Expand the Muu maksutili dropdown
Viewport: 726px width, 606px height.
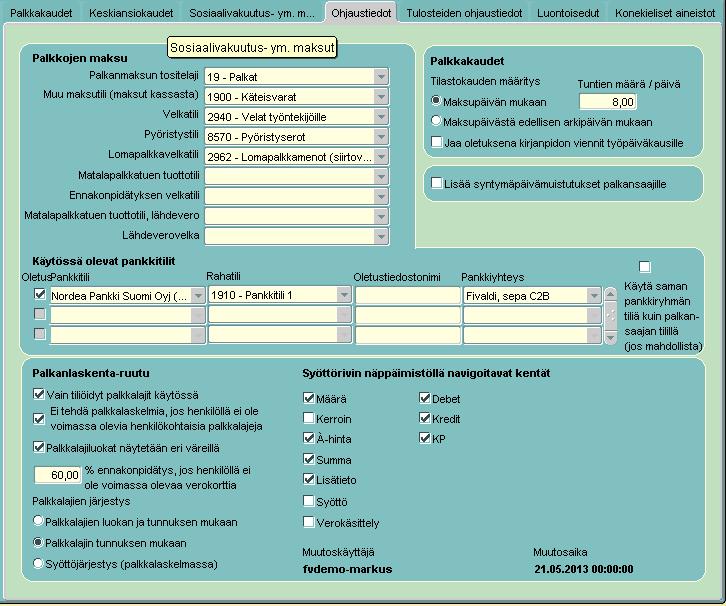381,97
